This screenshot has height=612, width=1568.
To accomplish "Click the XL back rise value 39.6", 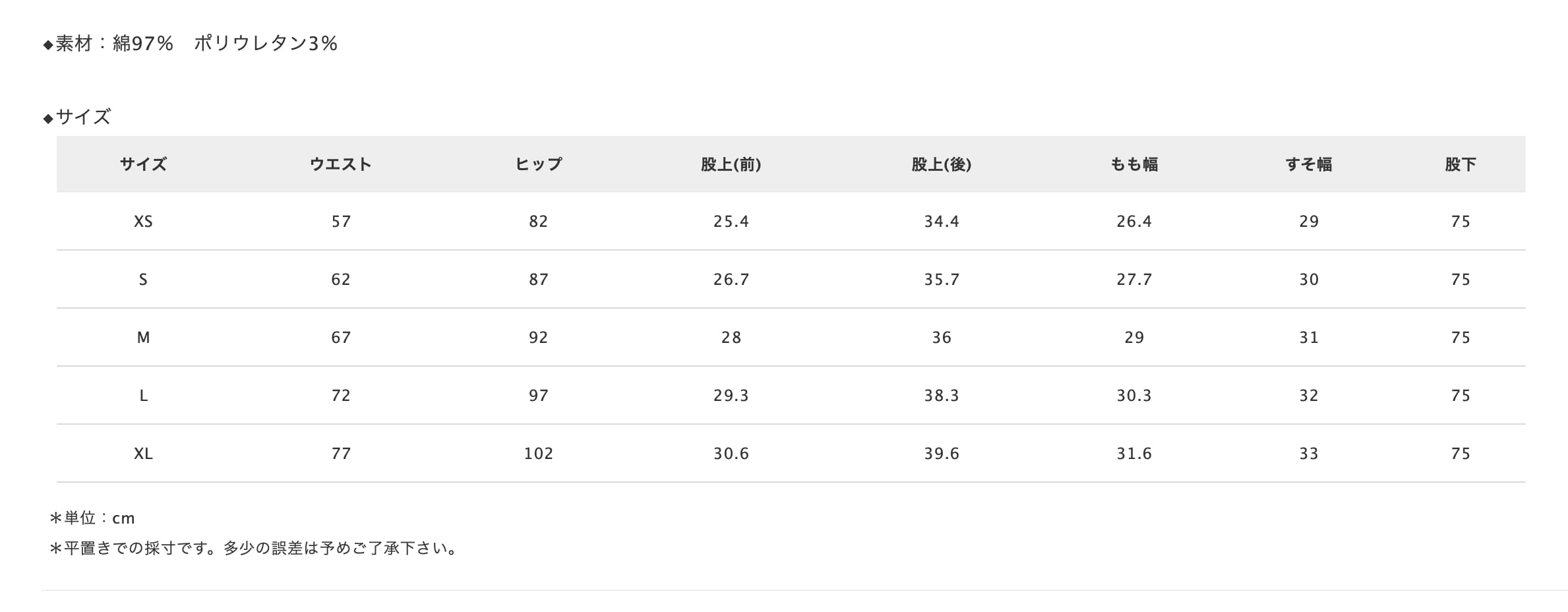I will 941,454.
